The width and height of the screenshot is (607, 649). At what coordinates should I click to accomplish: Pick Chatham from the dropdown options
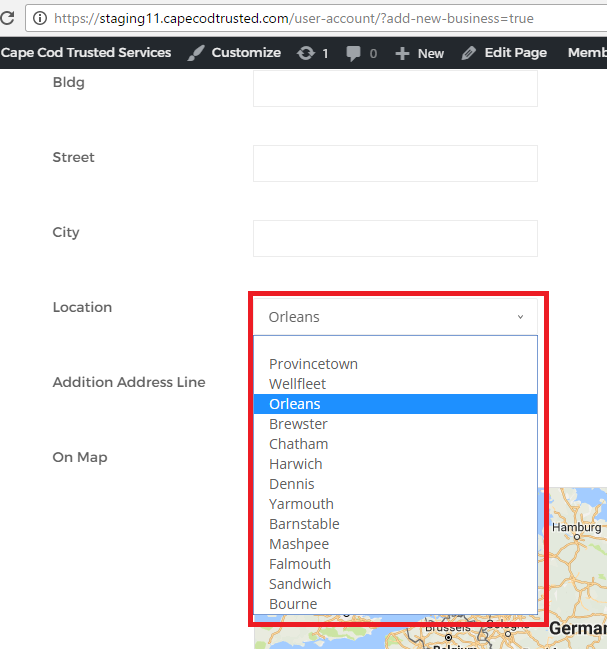coord(298,444)
